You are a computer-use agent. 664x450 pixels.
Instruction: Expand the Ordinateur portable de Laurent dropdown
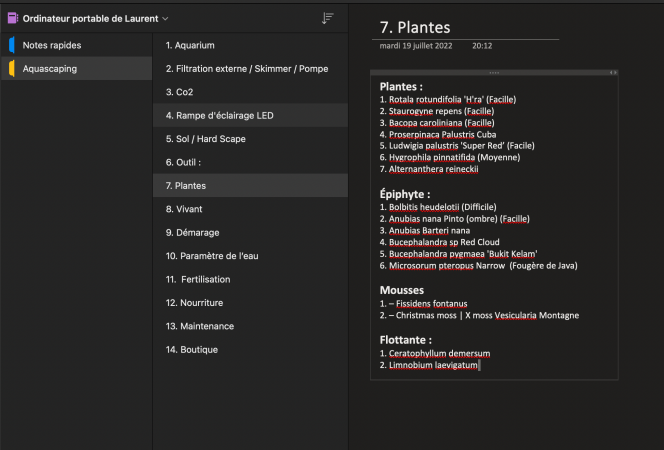(166, 19)
